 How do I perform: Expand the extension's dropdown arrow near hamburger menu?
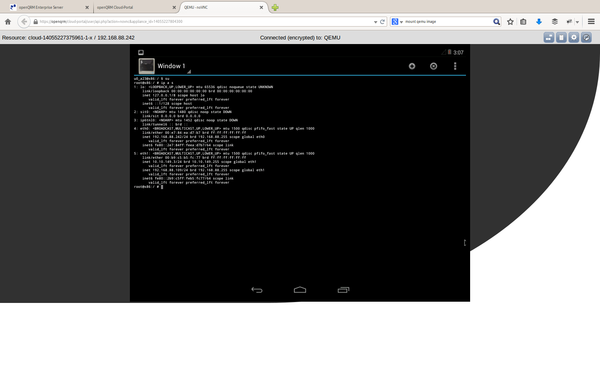577,22
